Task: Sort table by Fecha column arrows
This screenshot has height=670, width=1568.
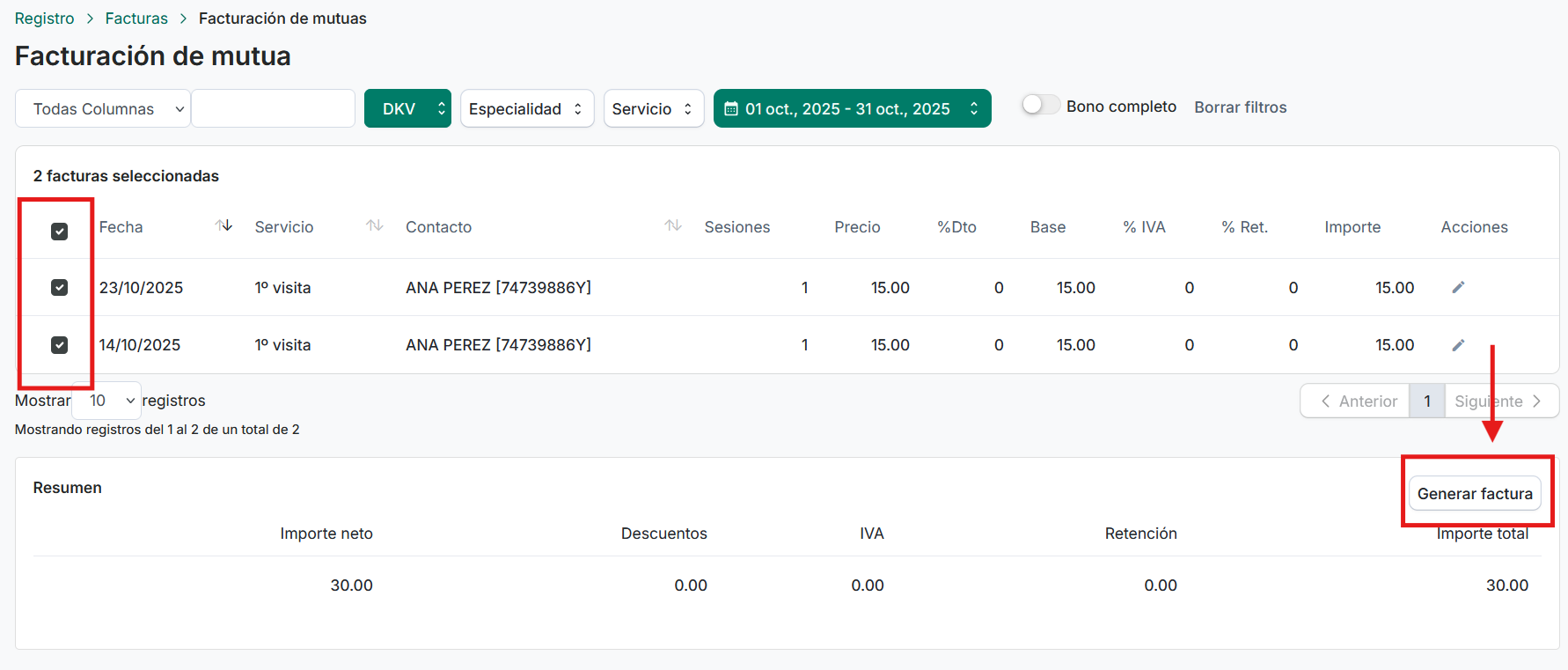Action: (x=223, y=226)
